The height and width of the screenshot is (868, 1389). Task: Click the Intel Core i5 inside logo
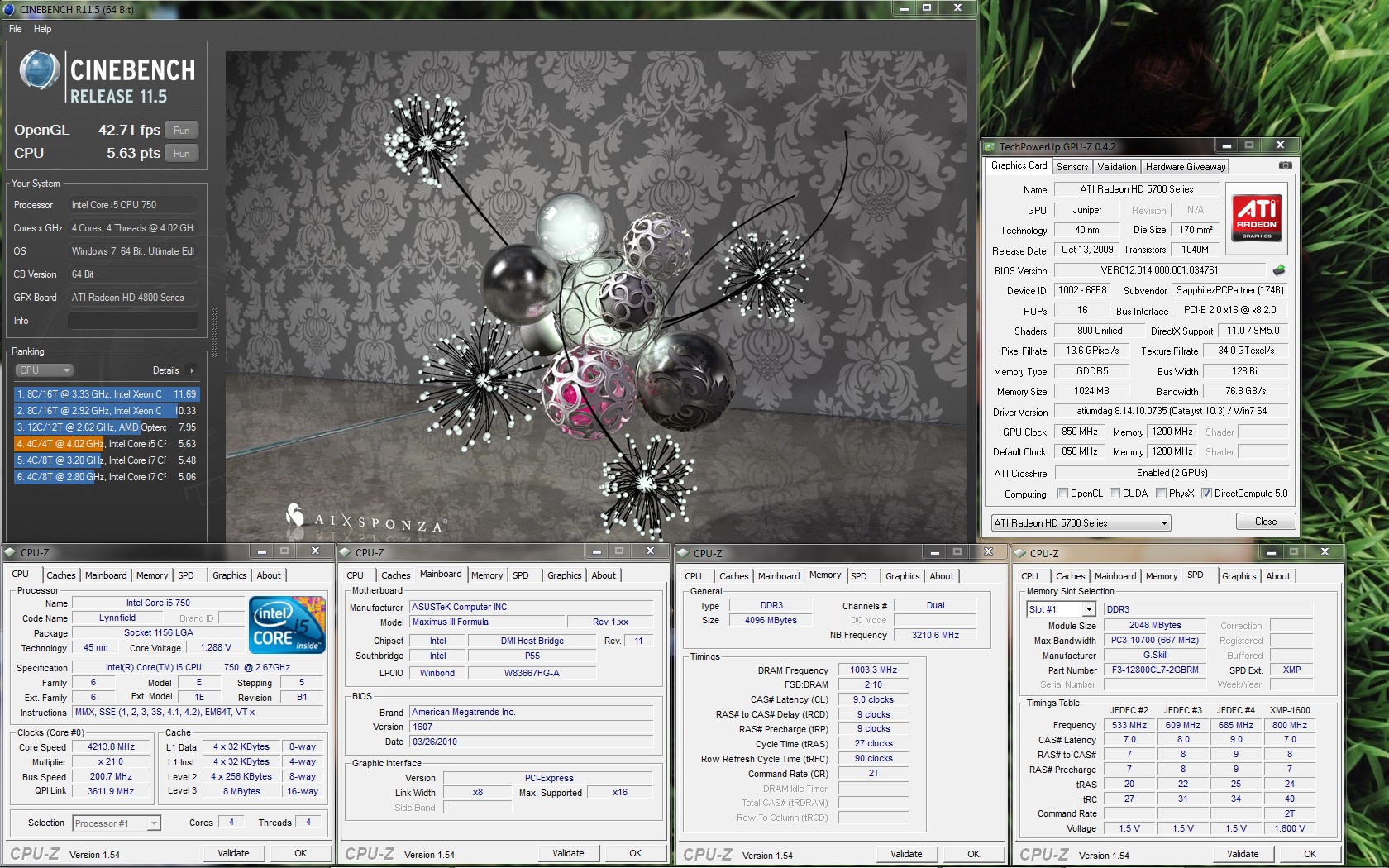[287, 625]
